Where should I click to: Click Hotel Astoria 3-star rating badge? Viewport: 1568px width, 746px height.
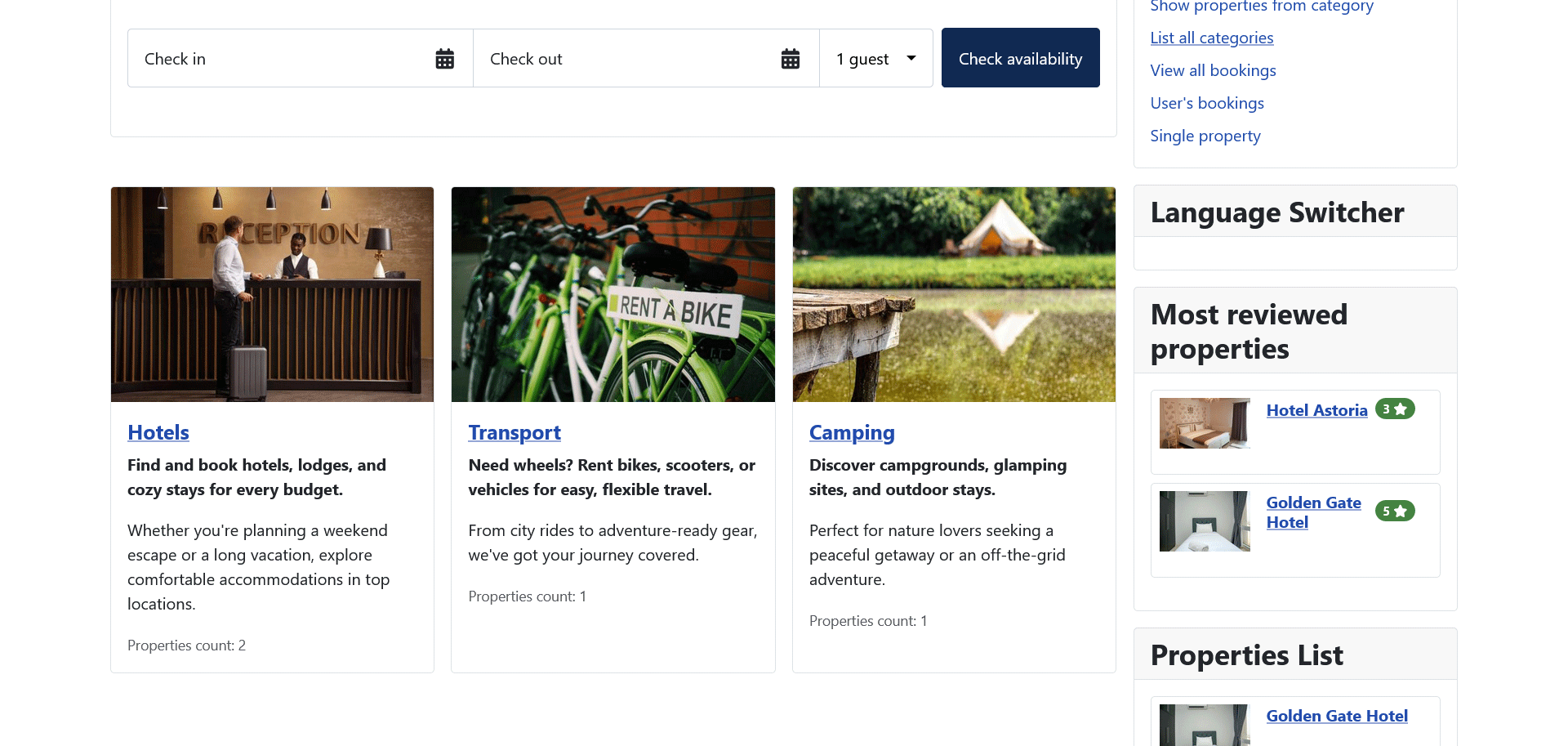(1395, 409)
